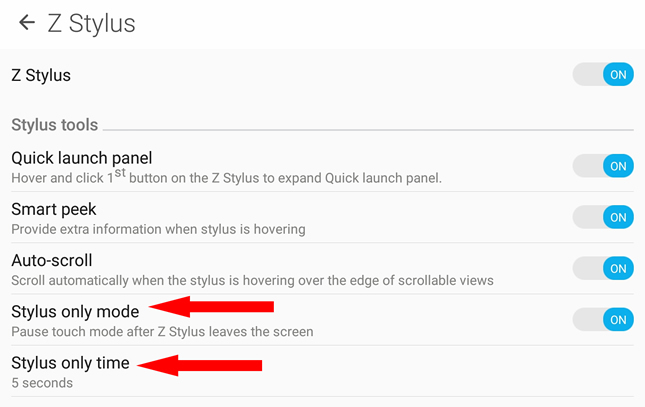Tap the Stylus only mode title
The image size is (645, 407).
pos(75,312)
